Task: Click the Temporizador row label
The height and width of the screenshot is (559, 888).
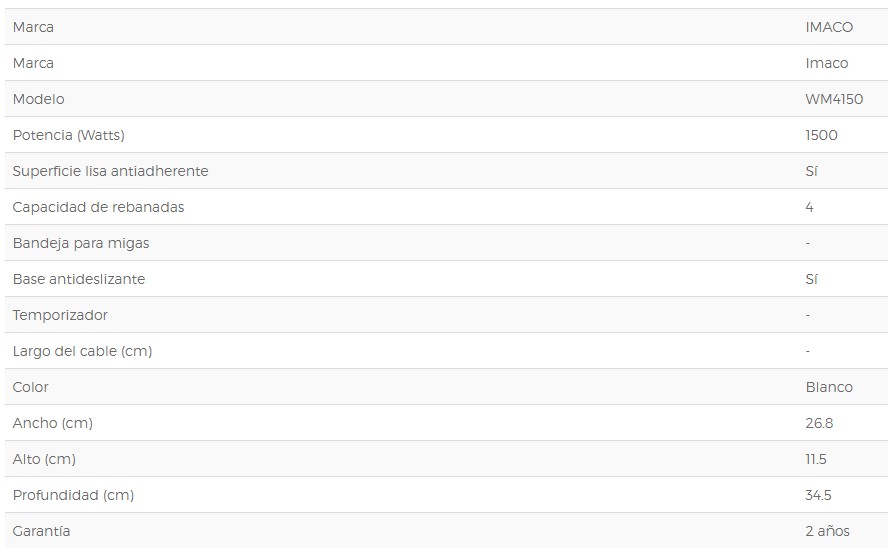Action: point(60,315)
